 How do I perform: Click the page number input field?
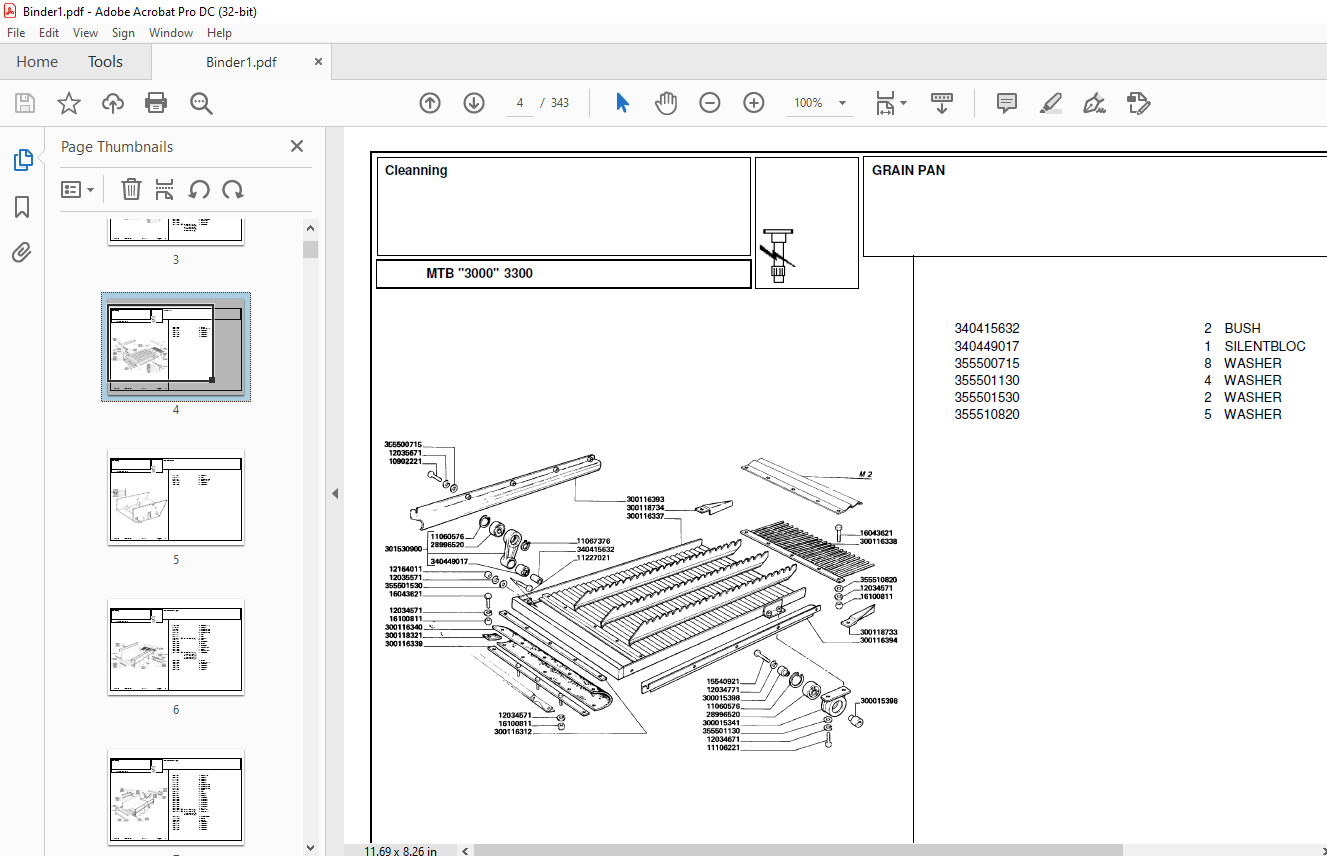click(x=520, y=103)
